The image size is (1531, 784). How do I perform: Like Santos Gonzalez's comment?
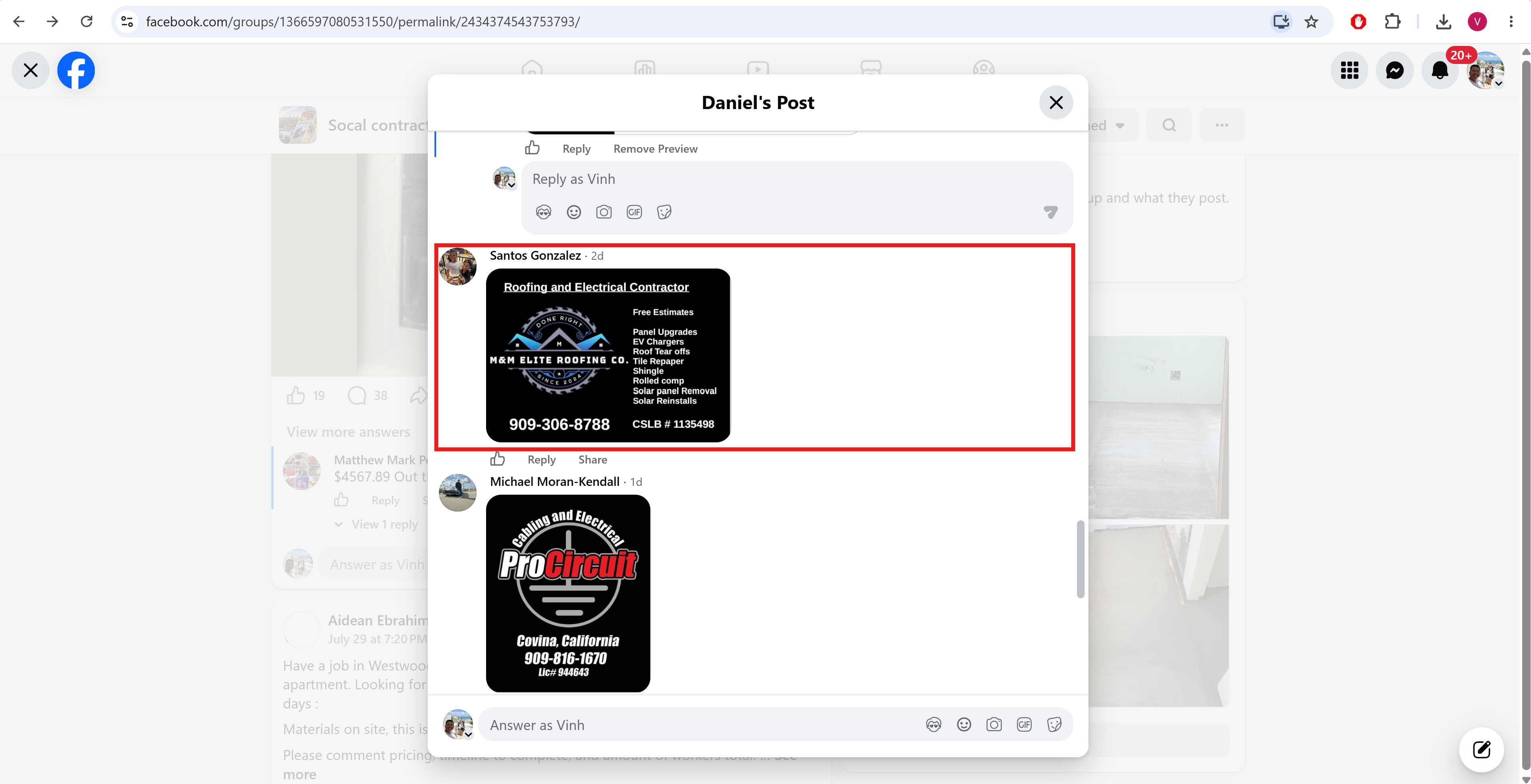click(x=498, y=459)
